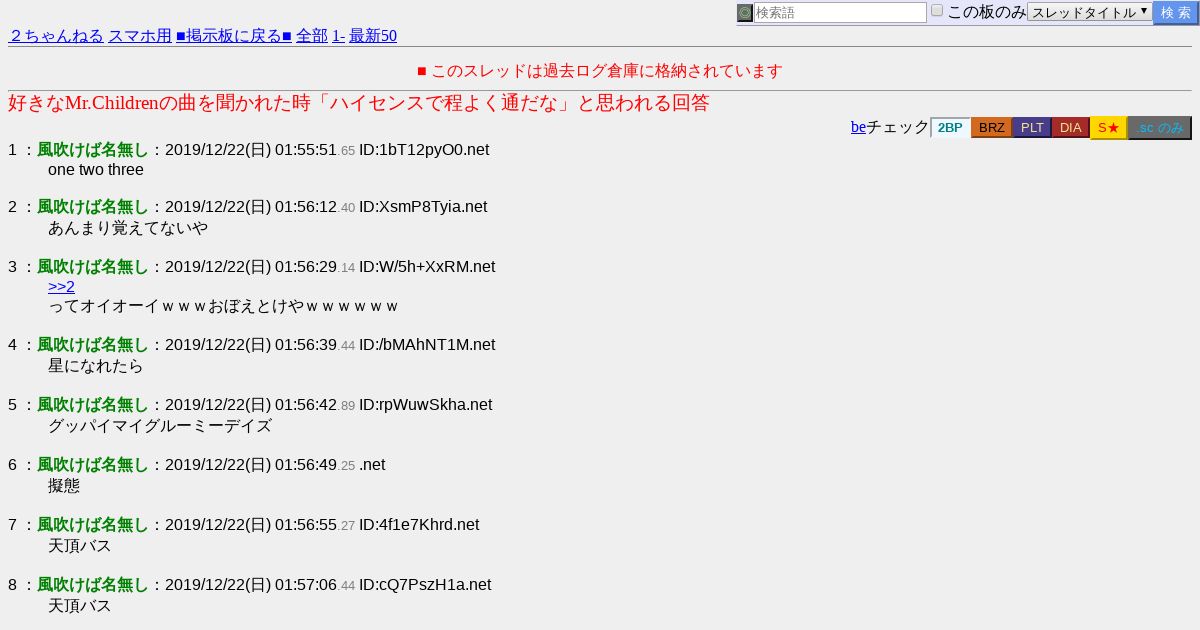Show all posts with 全部 link
The height and width of the screenshot is (630, 1200).
312,36
